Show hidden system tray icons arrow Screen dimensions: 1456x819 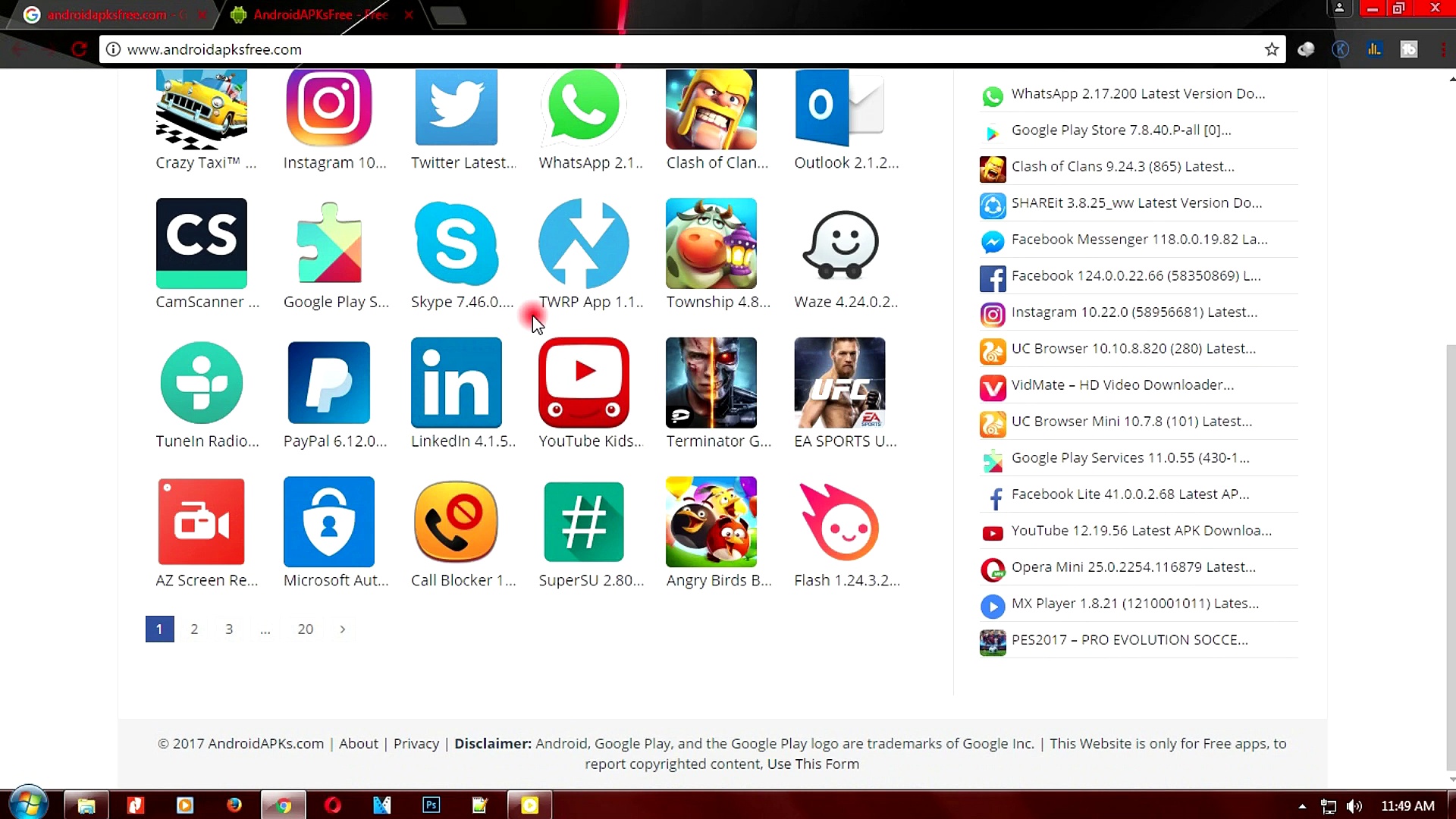(x=1302, y=806)
